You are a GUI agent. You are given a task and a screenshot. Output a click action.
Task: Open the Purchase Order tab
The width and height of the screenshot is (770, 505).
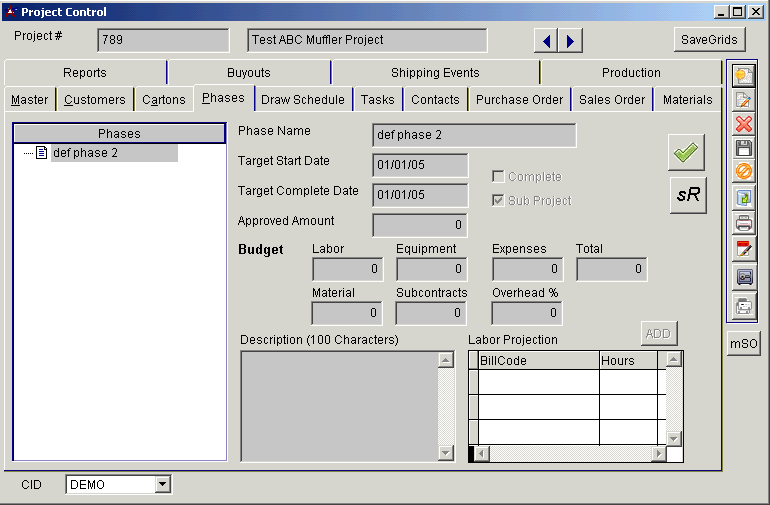pyautogui.click(x=519, y=99)
